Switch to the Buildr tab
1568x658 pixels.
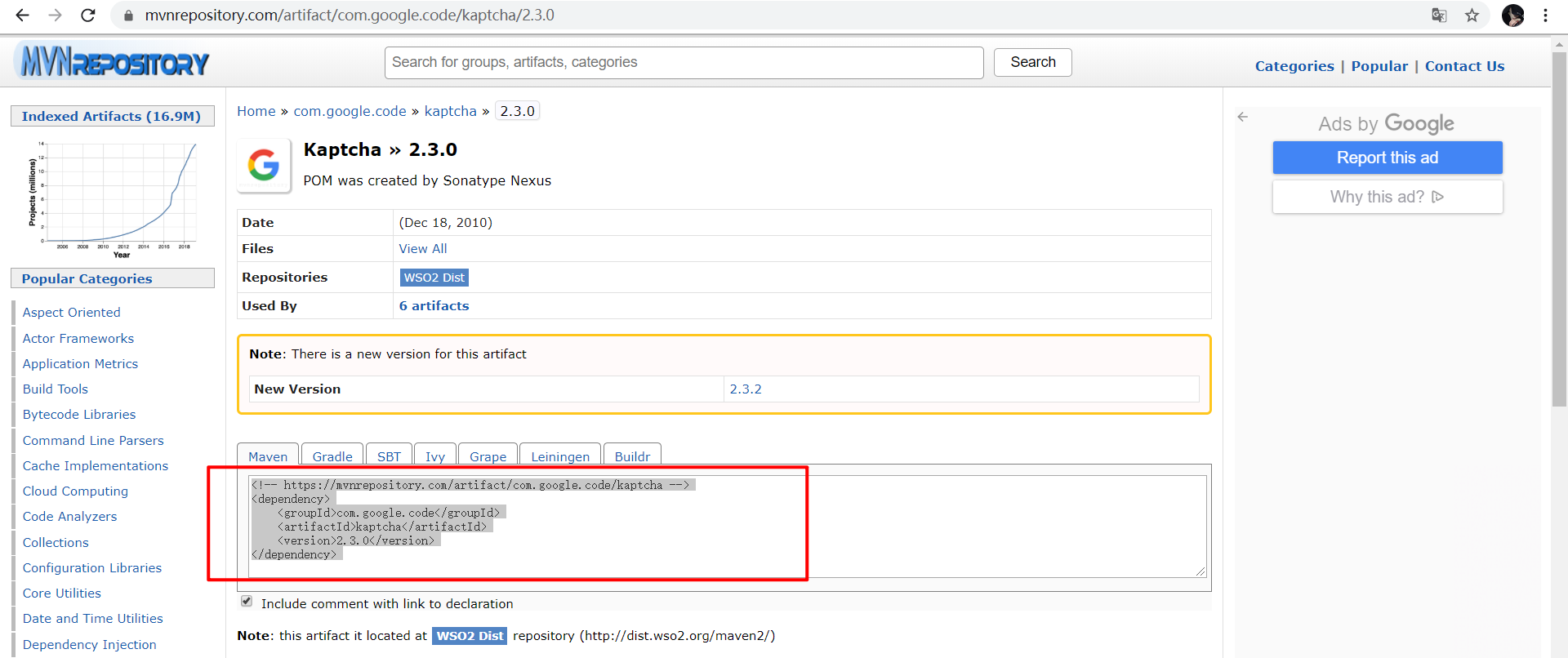pos(632,456)
